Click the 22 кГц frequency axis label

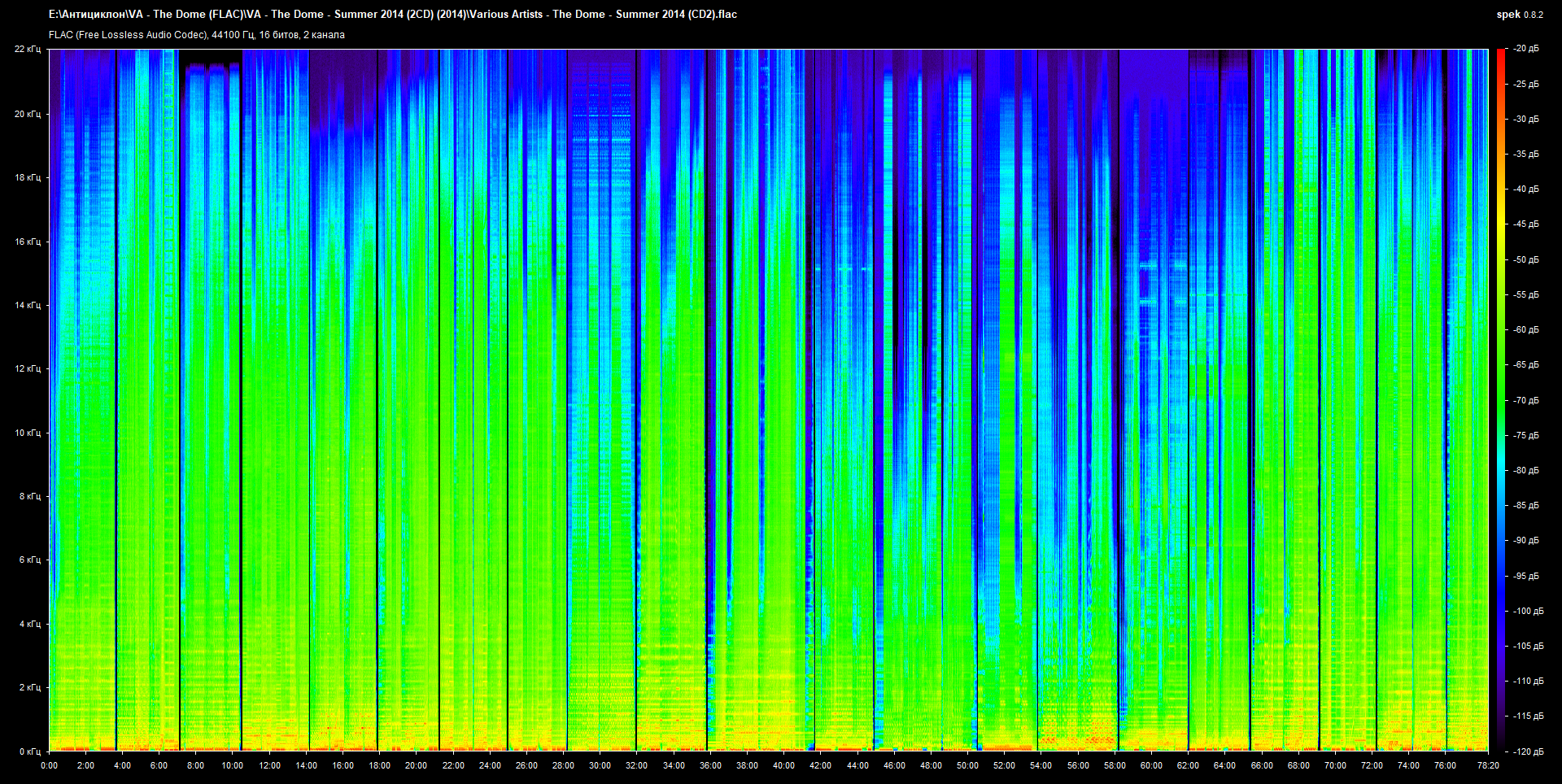click(28, 49)
